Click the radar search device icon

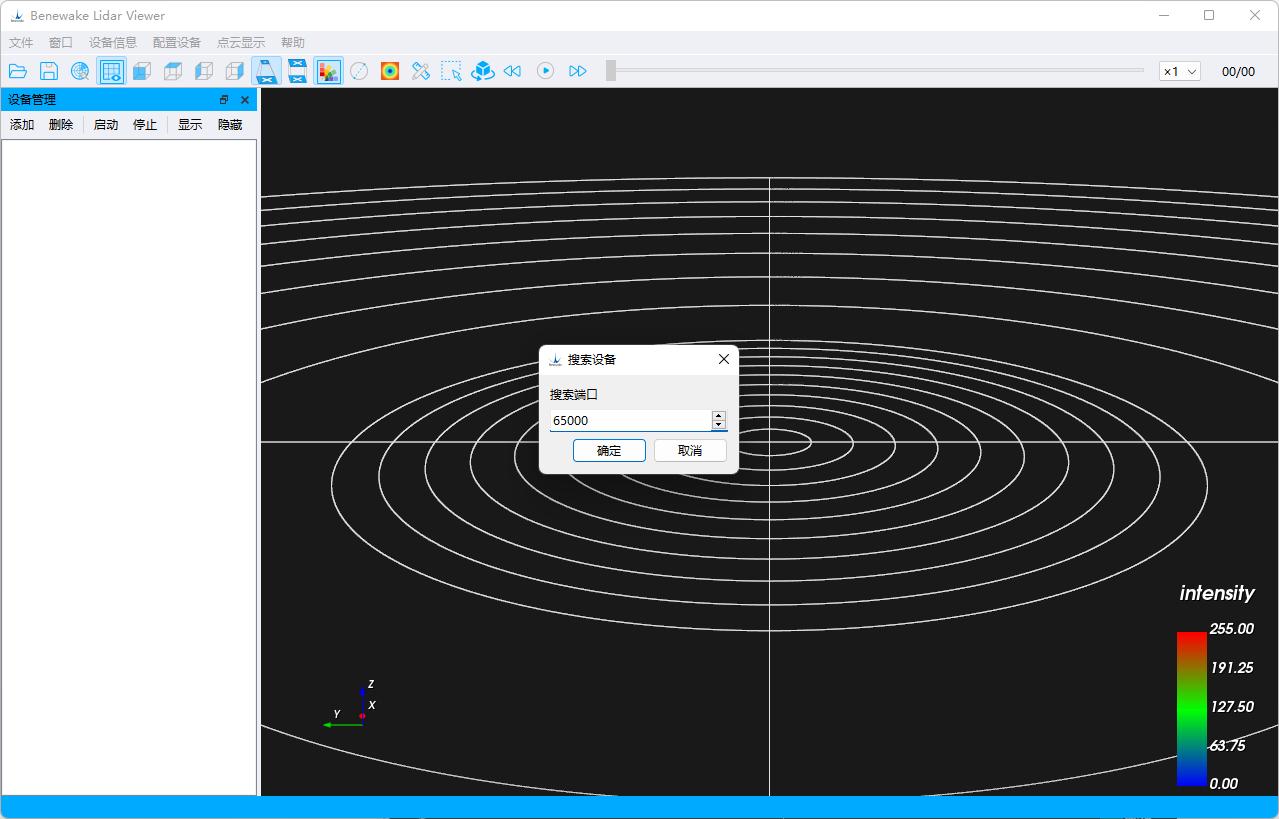pos(80,71)
